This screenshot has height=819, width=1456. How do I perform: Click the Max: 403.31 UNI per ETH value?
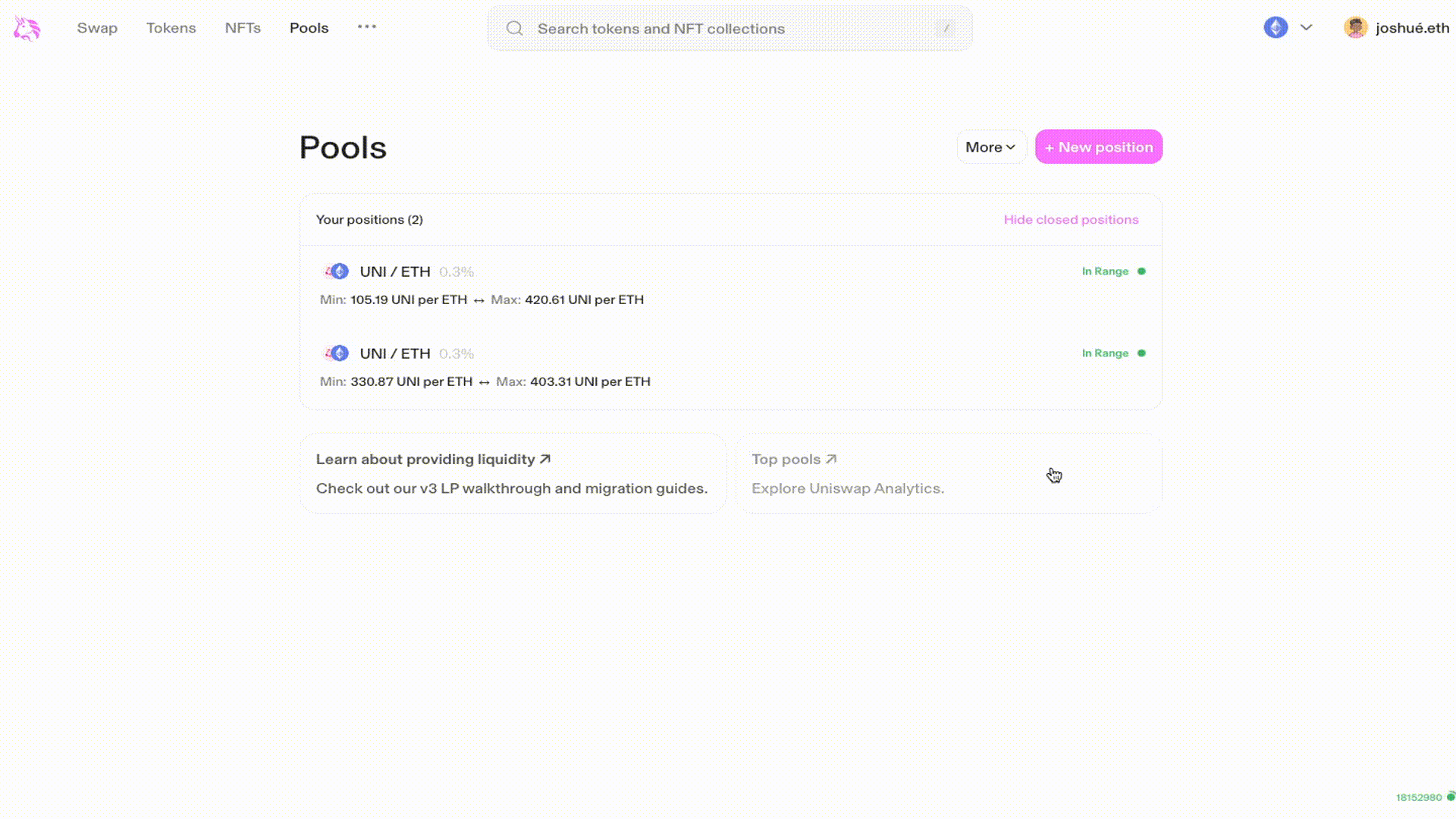(x=573, y=381)
